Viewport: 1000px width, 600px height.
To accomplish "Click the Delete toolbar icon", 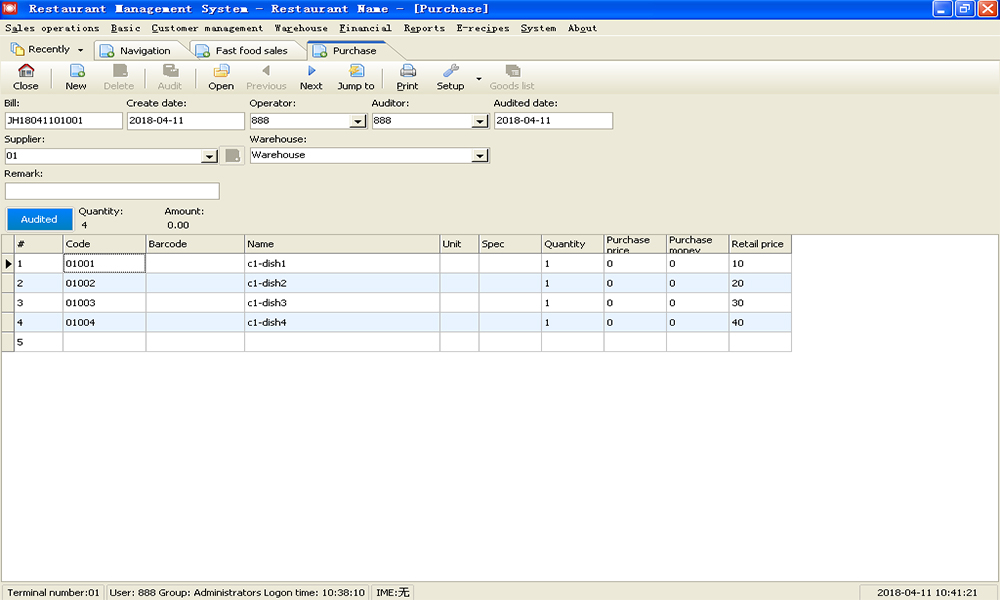I will [119, 77].
